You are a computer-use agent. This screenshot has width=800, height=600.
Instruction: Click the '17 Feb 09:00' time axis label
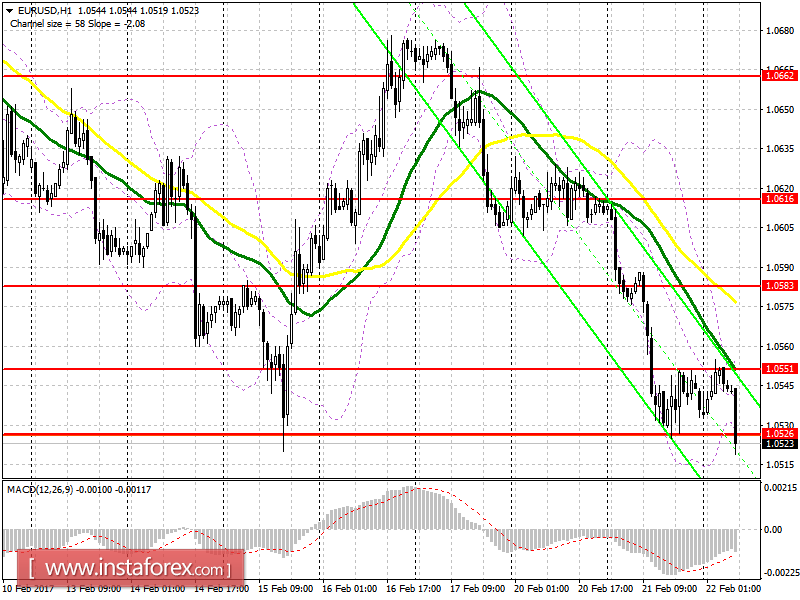pyautogui.click(x=478, y=589)
